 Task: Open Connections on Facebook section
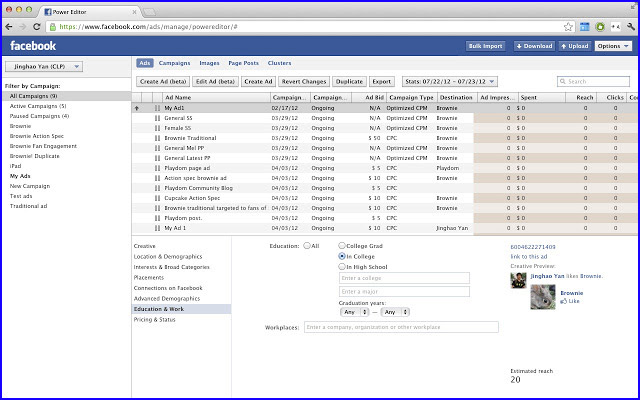(x=168, y=288)
